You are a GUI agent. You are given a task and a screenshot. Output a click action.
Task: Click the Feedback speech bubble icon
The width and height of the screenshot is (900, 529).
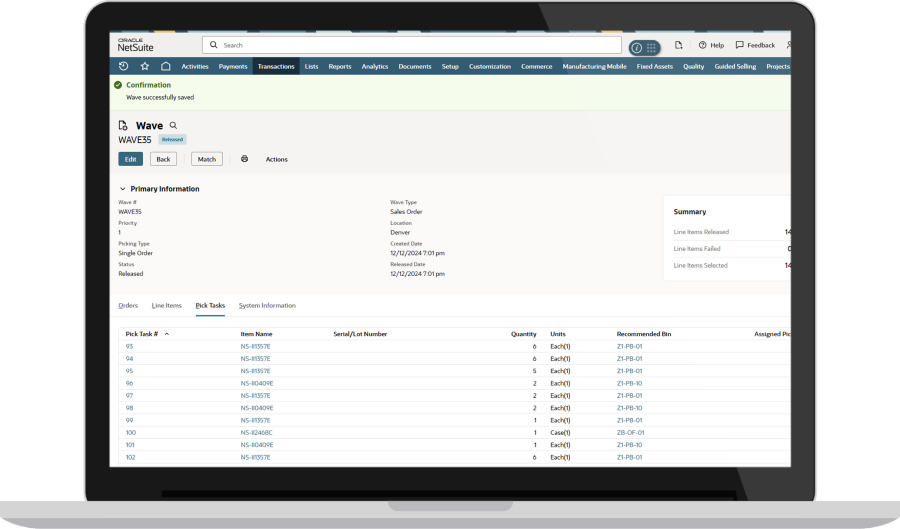740,45
